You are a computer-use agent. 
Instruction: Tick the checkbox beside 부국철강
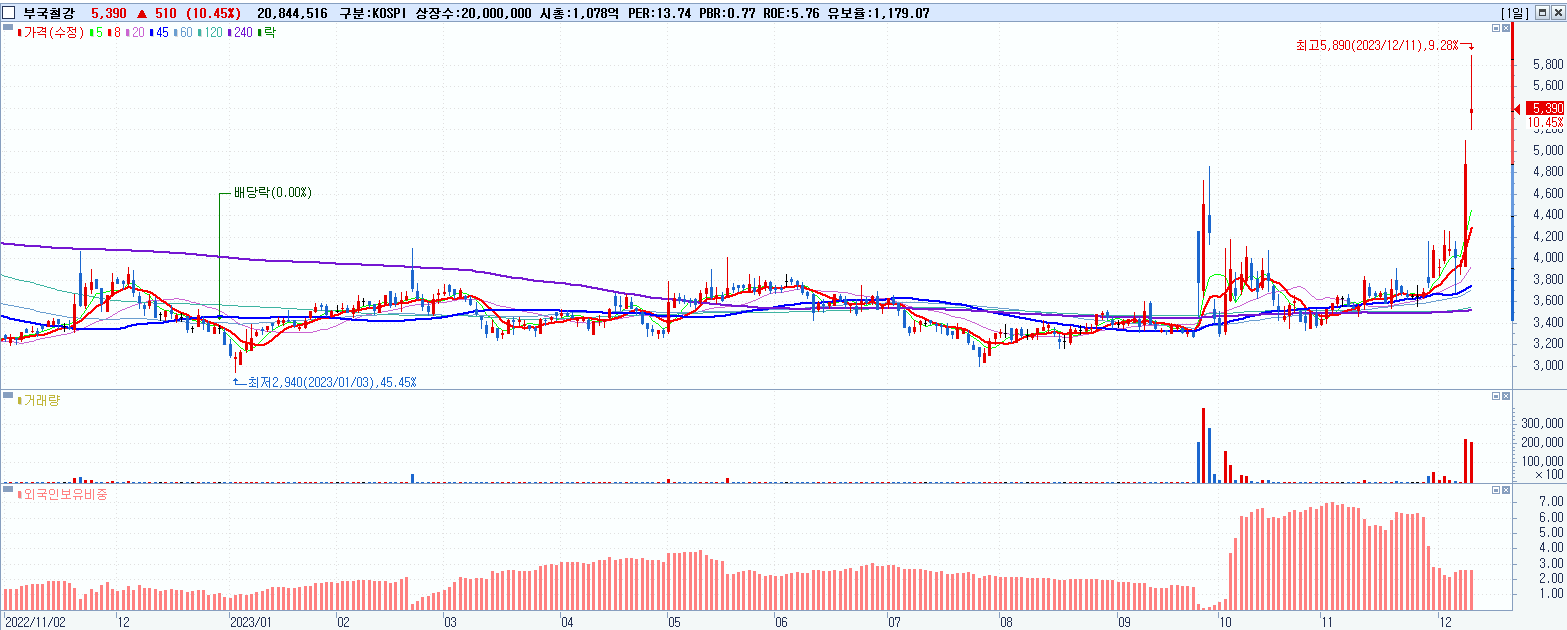9,12
